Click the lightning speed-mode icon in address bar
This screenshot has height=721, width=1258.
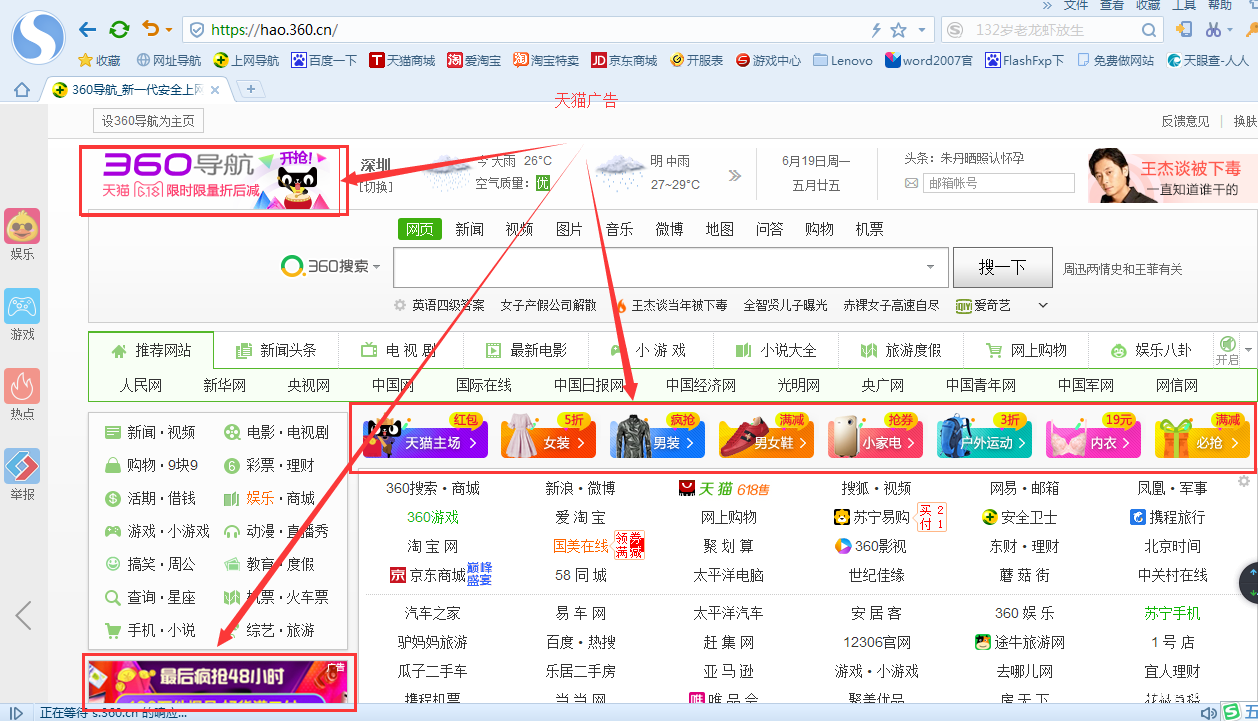pyautogui.click(x=877, y=30)
